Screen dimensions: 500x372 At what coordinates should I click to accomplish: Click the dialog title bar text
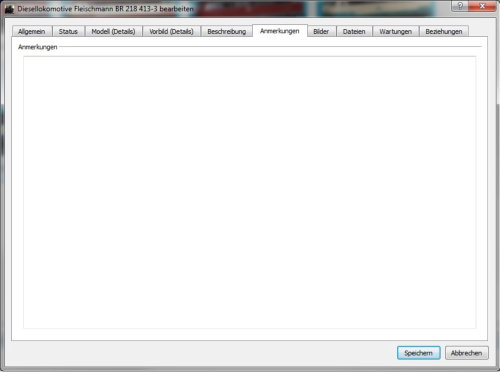coord(105,9)
